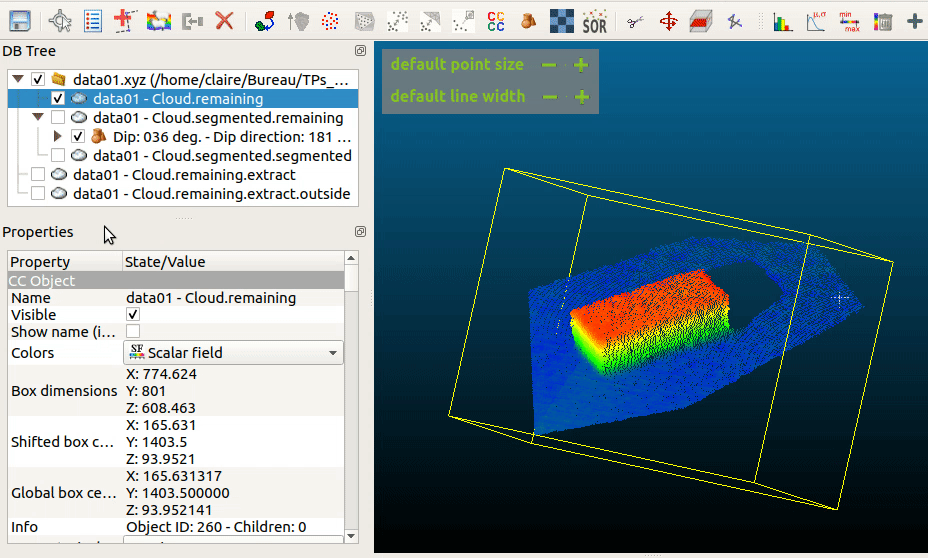Click the Label connected components CC icon
Image resolution: width=928 pixels, height=558 pixels.
click(x=496, y=22)
